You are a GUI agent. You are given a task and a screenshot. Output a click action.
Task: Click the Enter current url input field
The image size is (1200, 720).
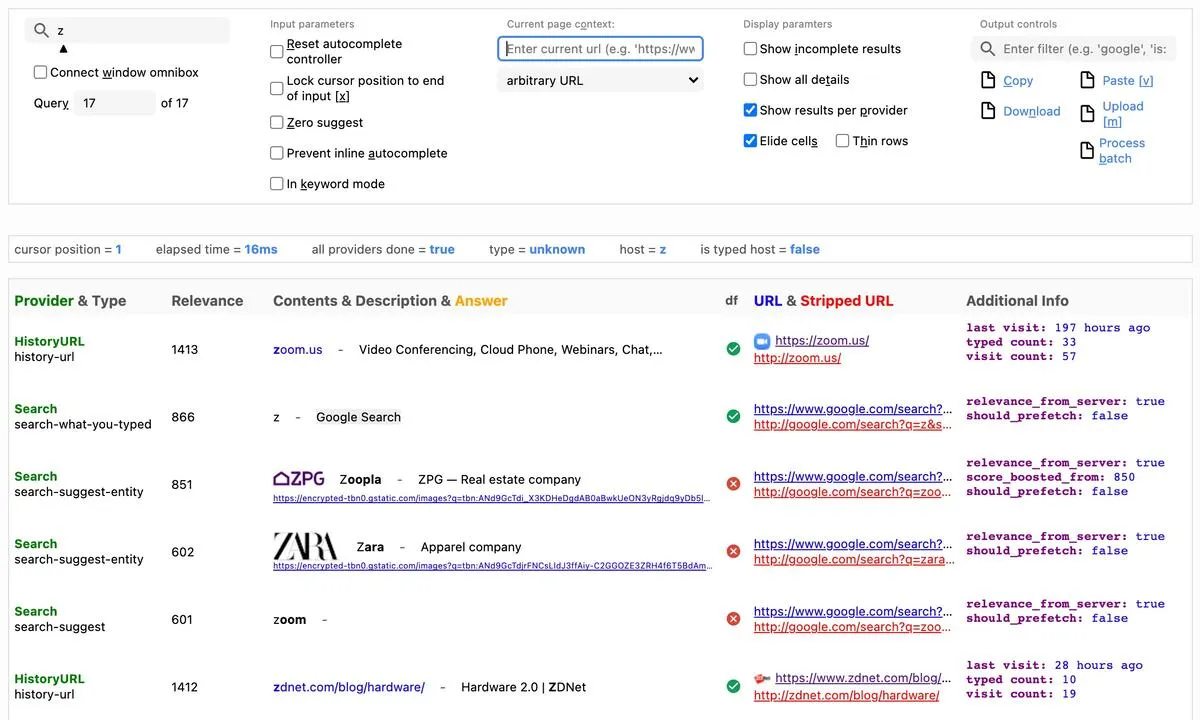click(x=600, y=49)
